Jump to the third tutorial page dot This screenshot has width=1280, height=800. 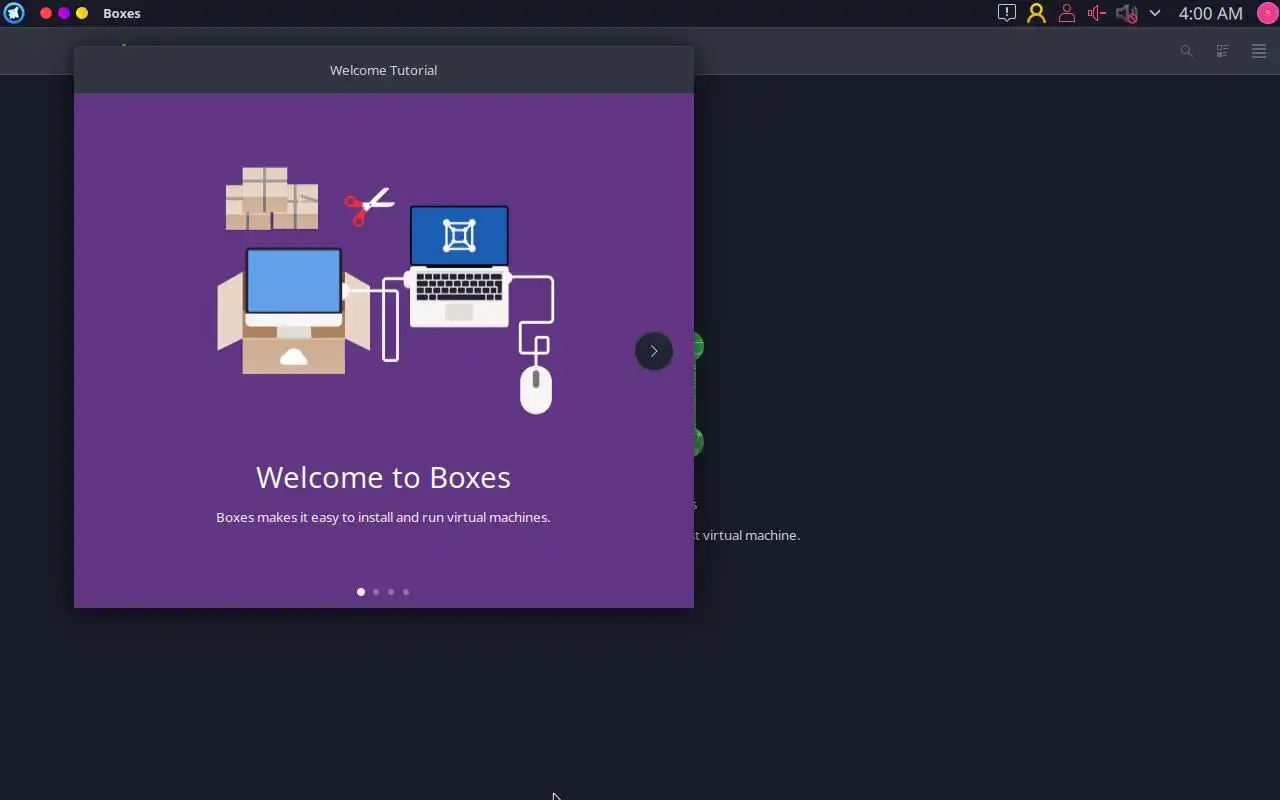click(x=391, y=592)
